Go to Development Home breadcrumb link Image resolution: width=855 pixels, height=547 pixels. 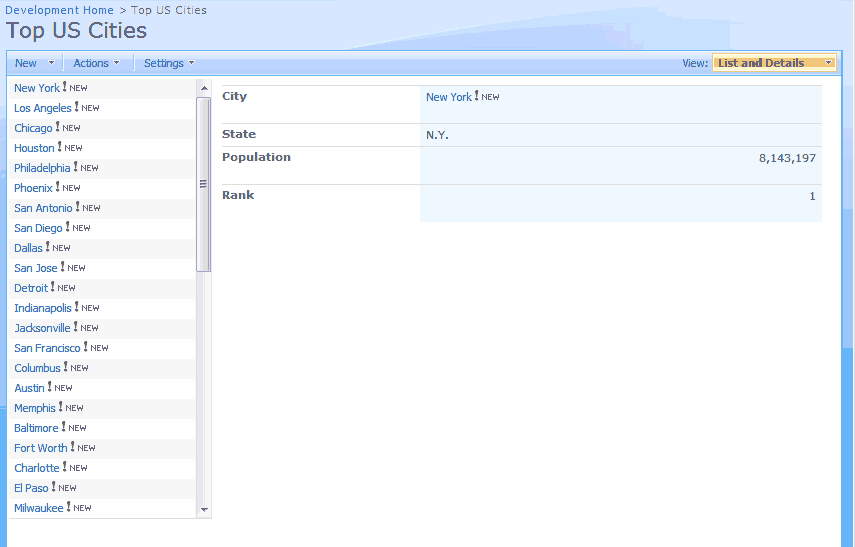tap(59, 10)
